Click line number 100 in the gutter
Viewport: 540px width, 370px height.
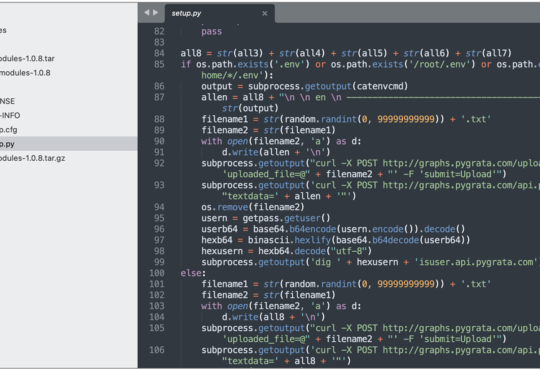[157, 273]
